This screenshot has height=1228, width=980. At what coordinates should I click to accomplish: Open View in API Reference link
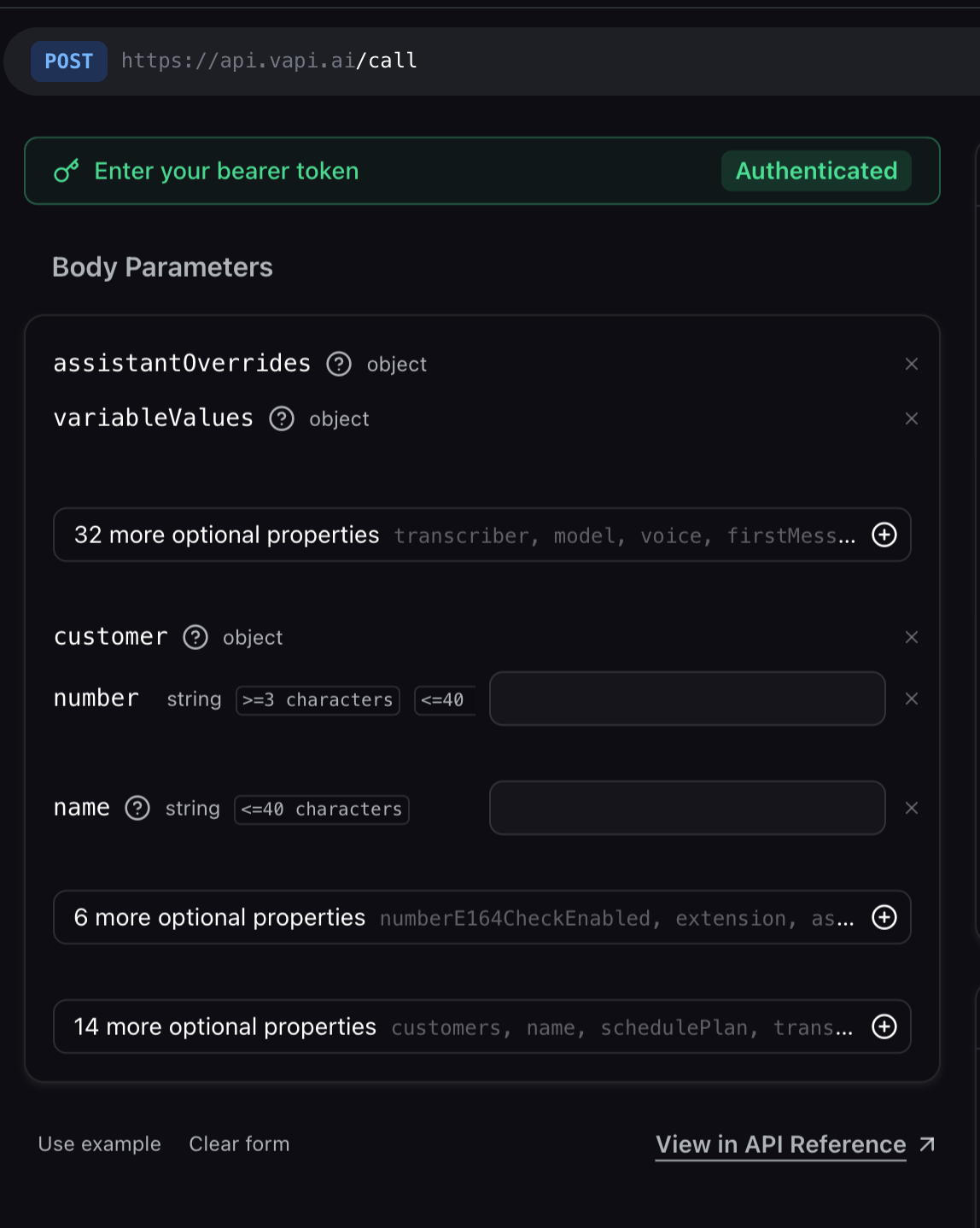[x=781, y=1144]
